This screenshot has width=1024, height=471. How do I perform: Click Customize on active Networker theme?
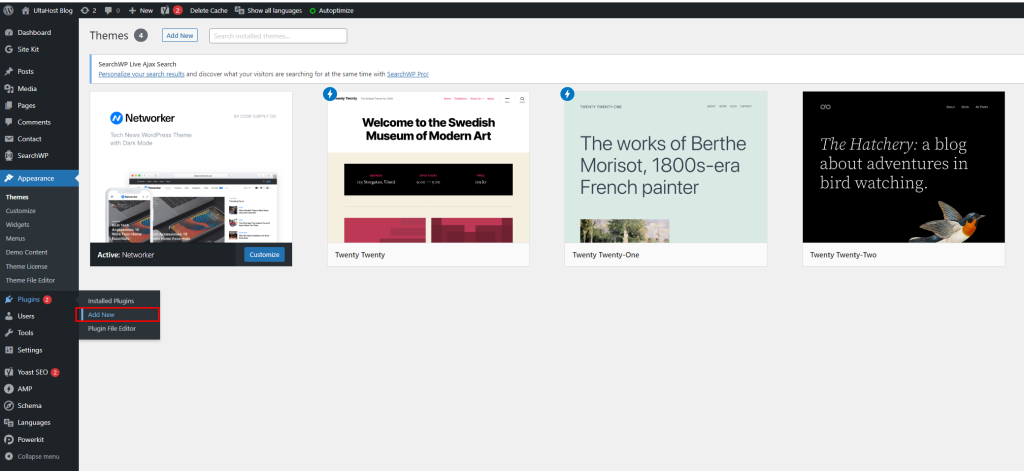[x=264, y=255]
